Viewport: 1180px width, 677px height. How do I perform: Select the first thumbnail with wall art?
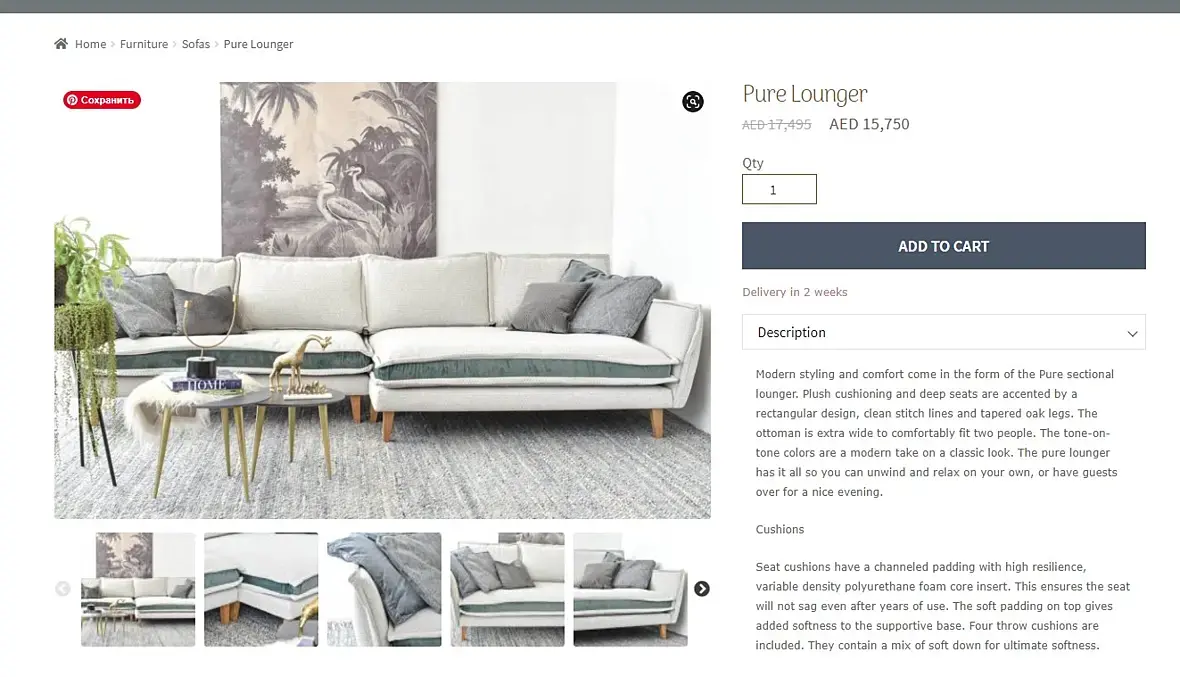(138, 590)
